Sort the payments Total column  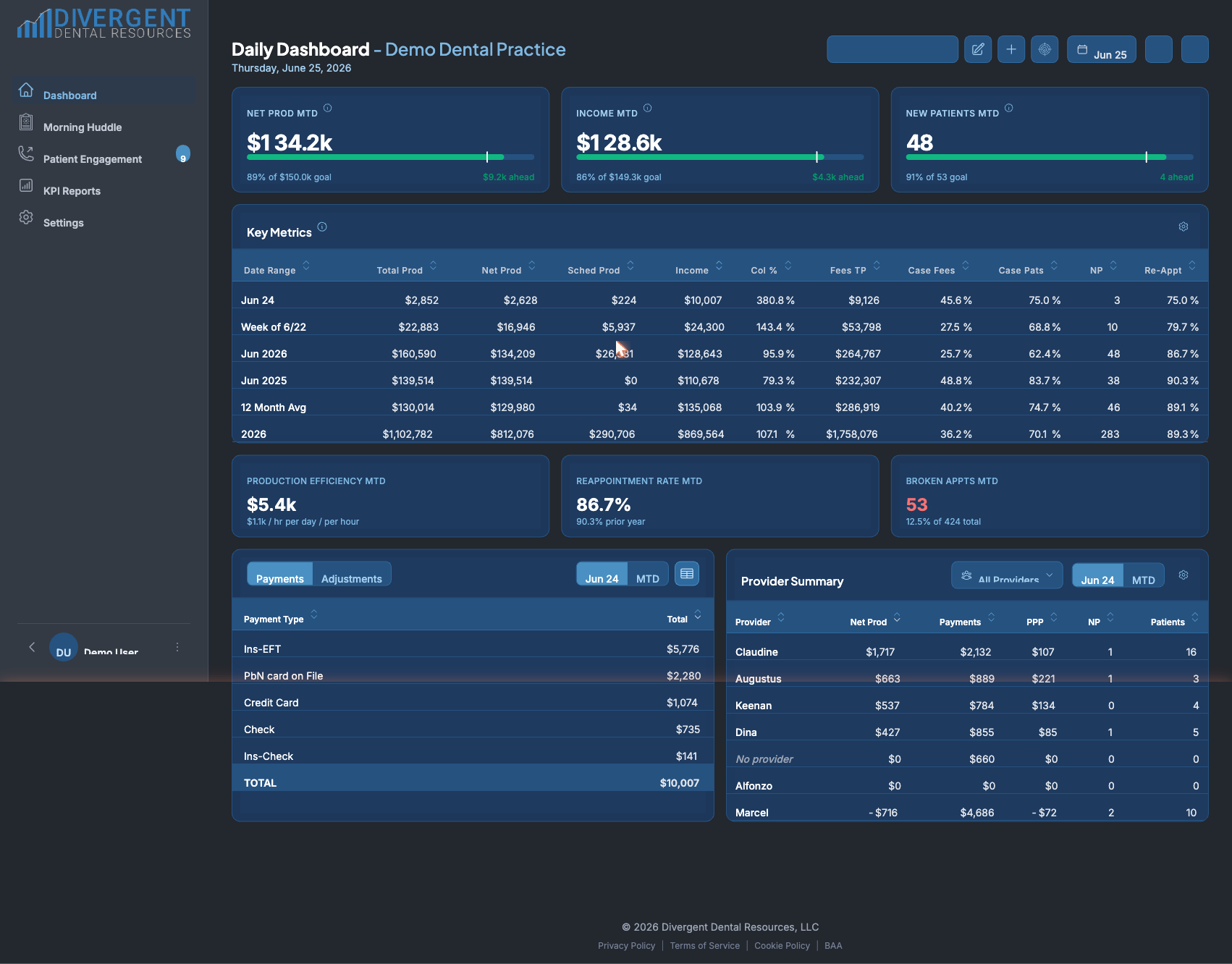684,617
